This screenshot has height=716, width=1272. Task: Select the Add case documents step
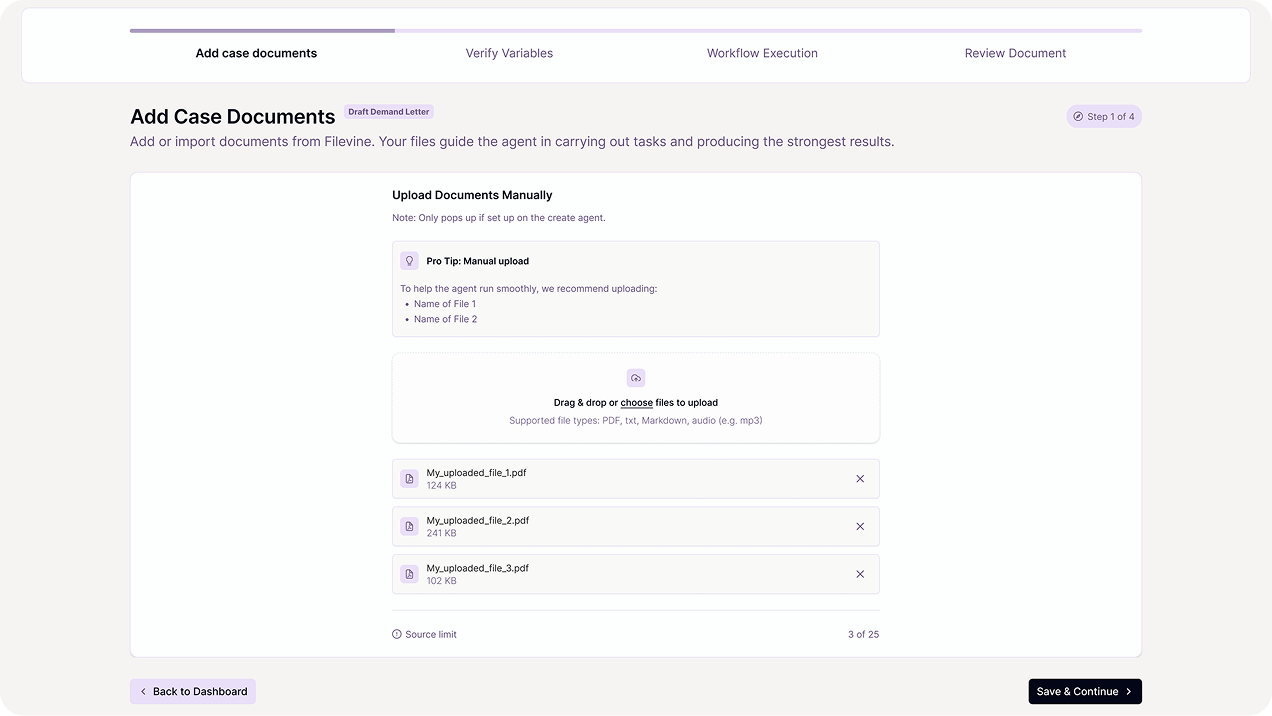(256, 53)
